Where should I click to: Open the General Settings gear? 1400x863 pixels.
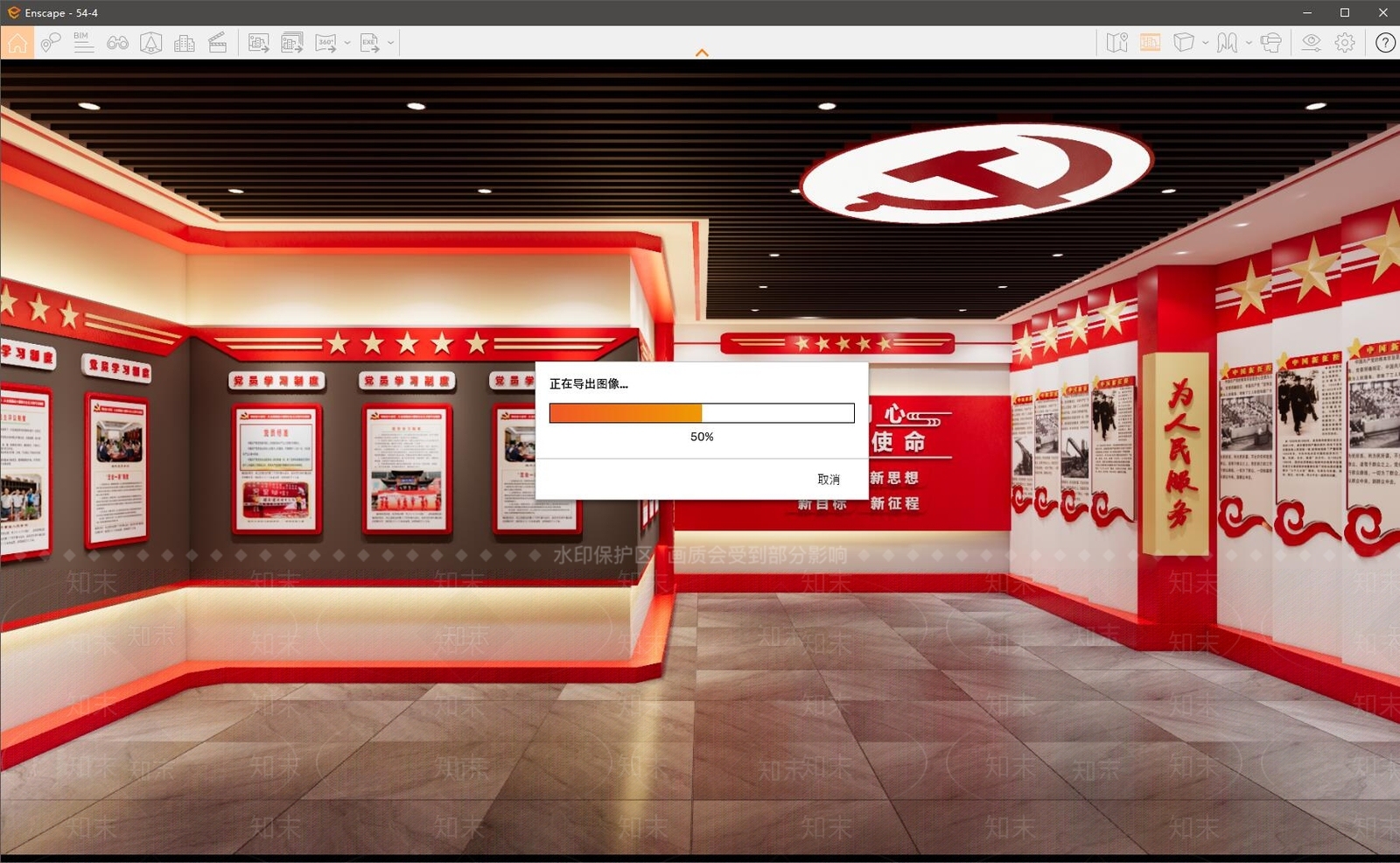(1345, 43)
